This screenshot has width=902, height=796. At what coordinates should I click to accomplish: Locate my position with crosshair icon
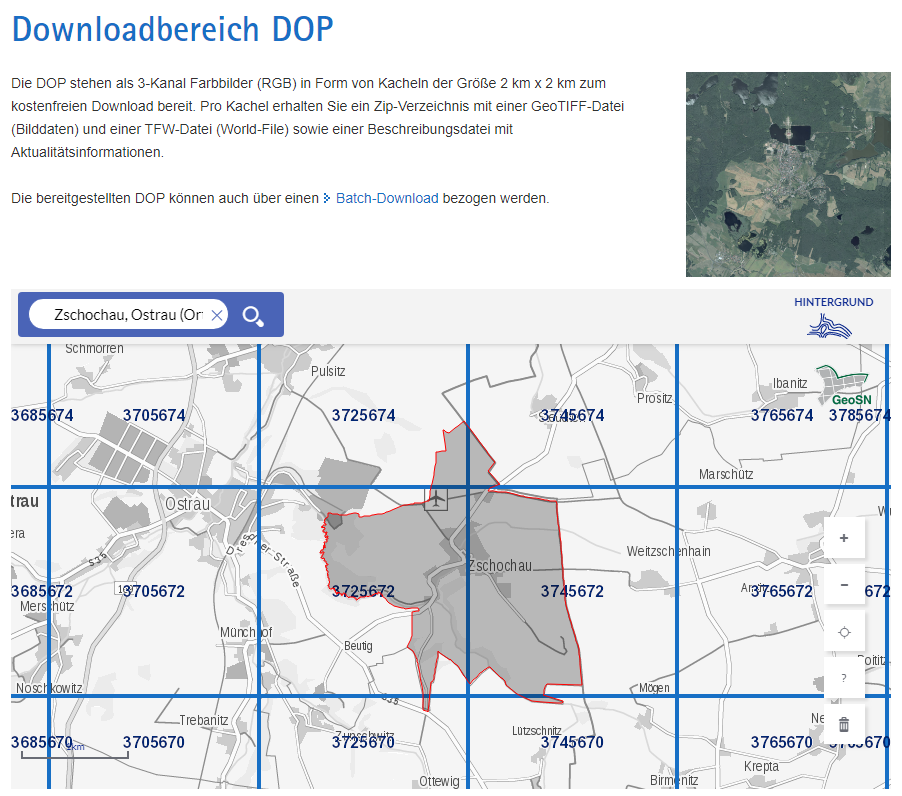pos(844,632)
